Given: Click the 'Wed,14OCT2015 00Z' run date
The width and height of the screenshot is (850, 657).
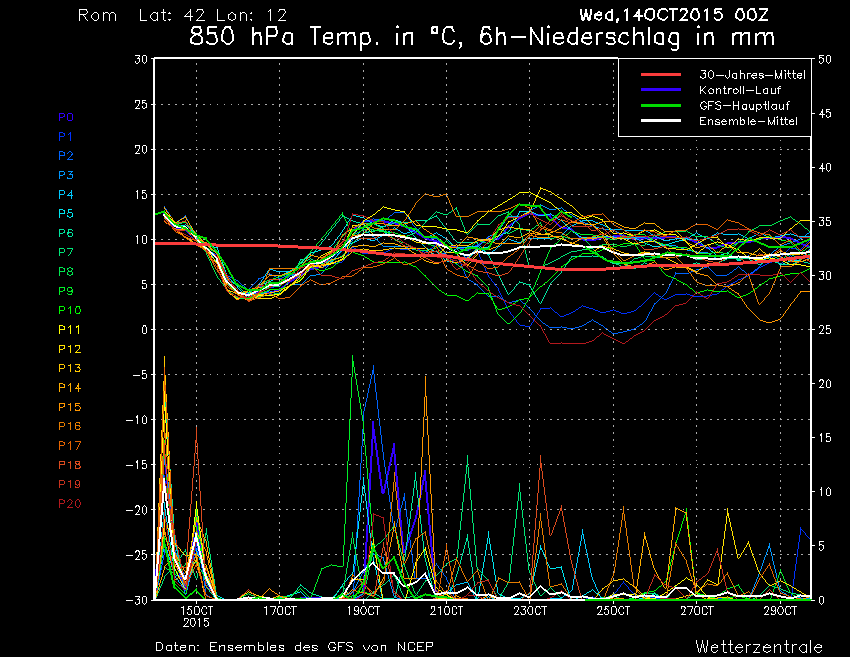Looking at the screenshot, I should (674, 15).
